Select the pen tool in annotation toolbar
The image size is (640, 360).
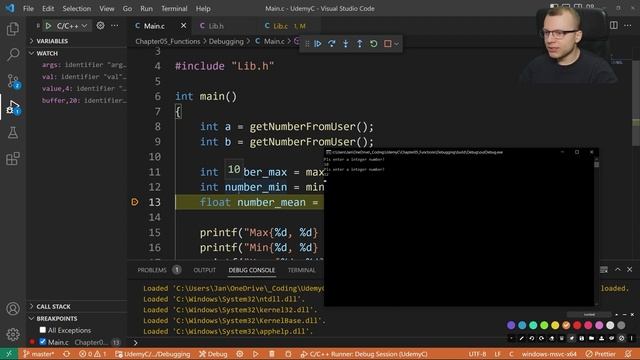[x=521, y=338]
